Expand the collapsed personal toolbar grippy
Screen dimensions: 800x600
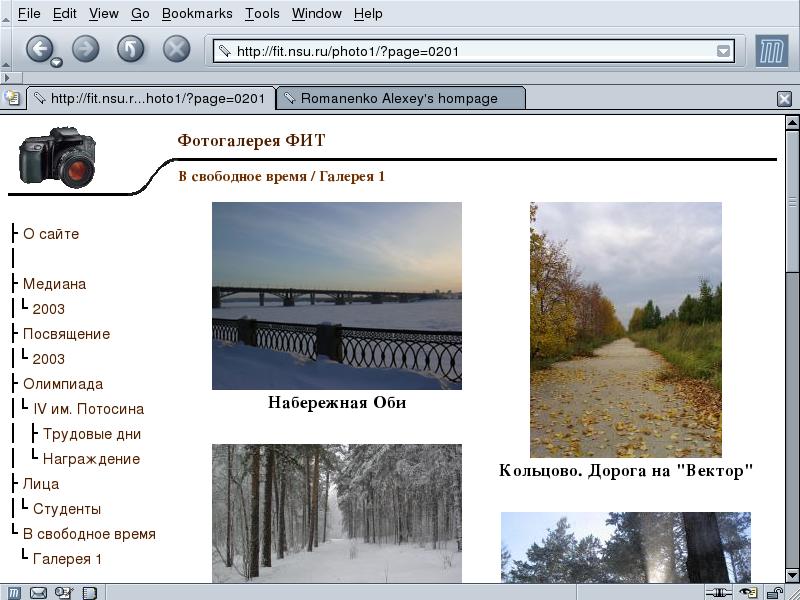click(x=11, y=78)
